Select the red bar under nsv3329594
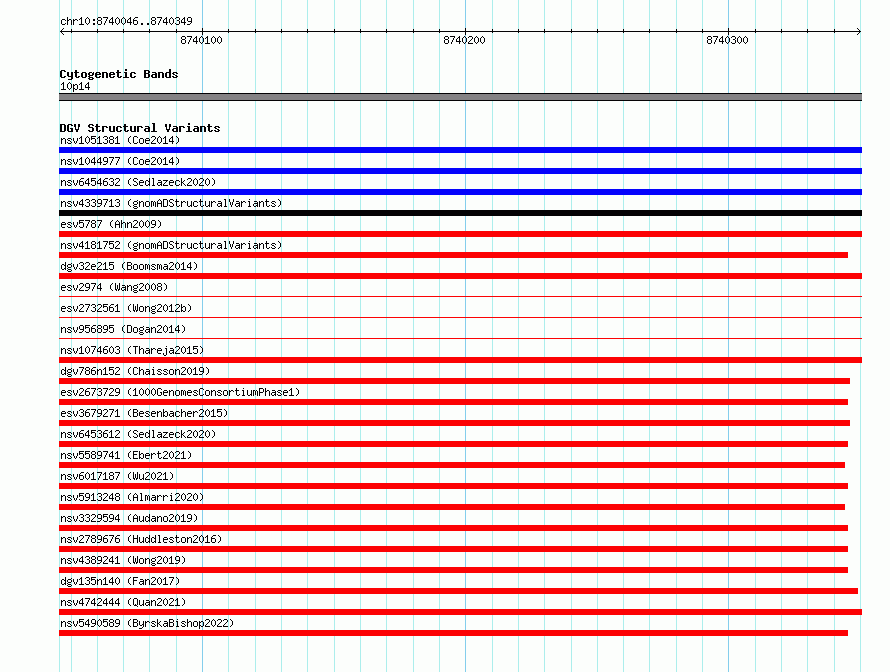 click(454, 528)
